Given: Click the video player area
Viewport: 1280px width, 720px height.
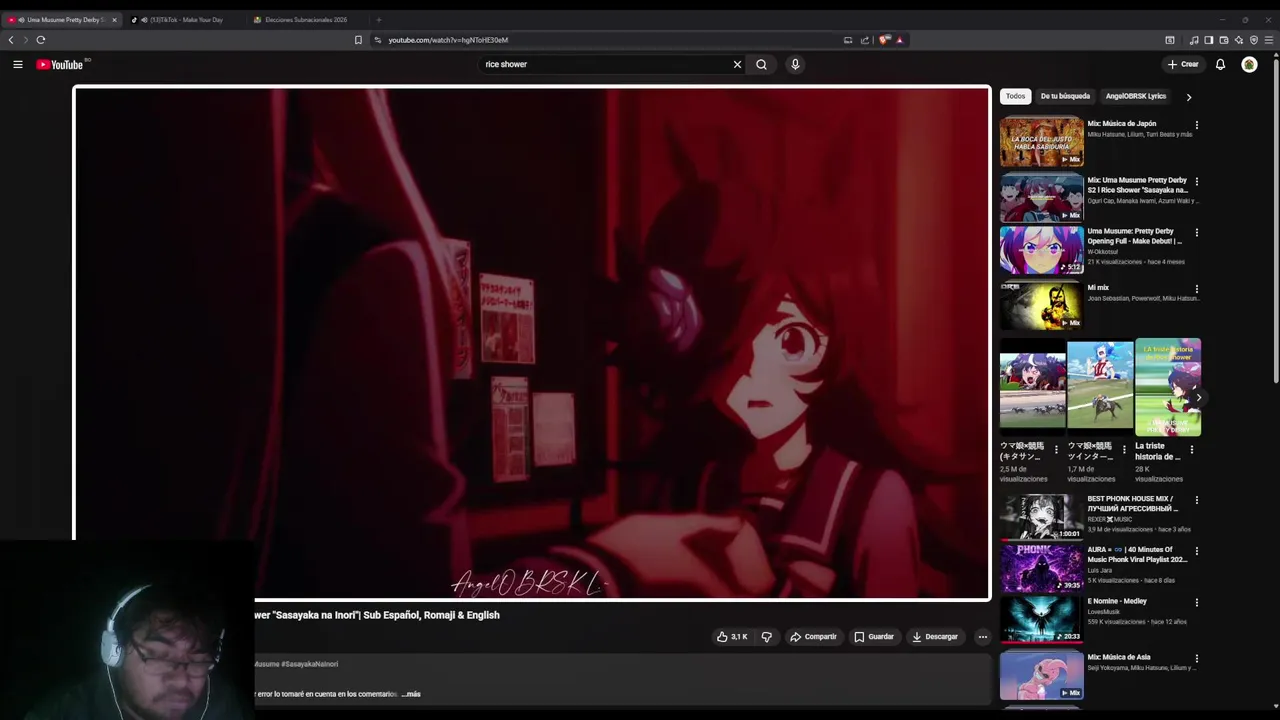Looking at the screenshot, I should (x=532, y=343).
